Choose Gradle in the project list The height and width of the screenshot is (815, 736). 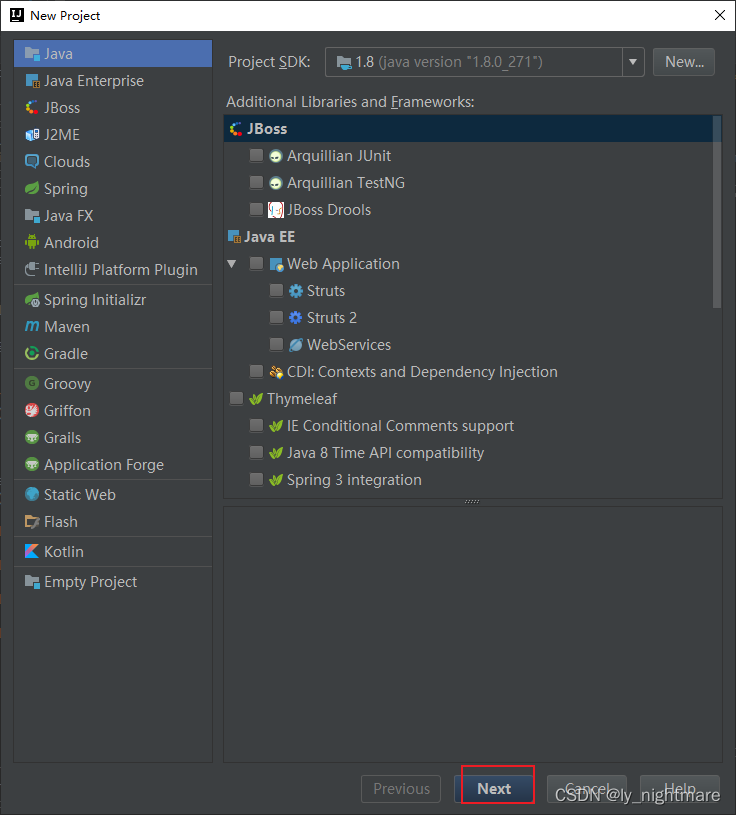tap(113, 353)
